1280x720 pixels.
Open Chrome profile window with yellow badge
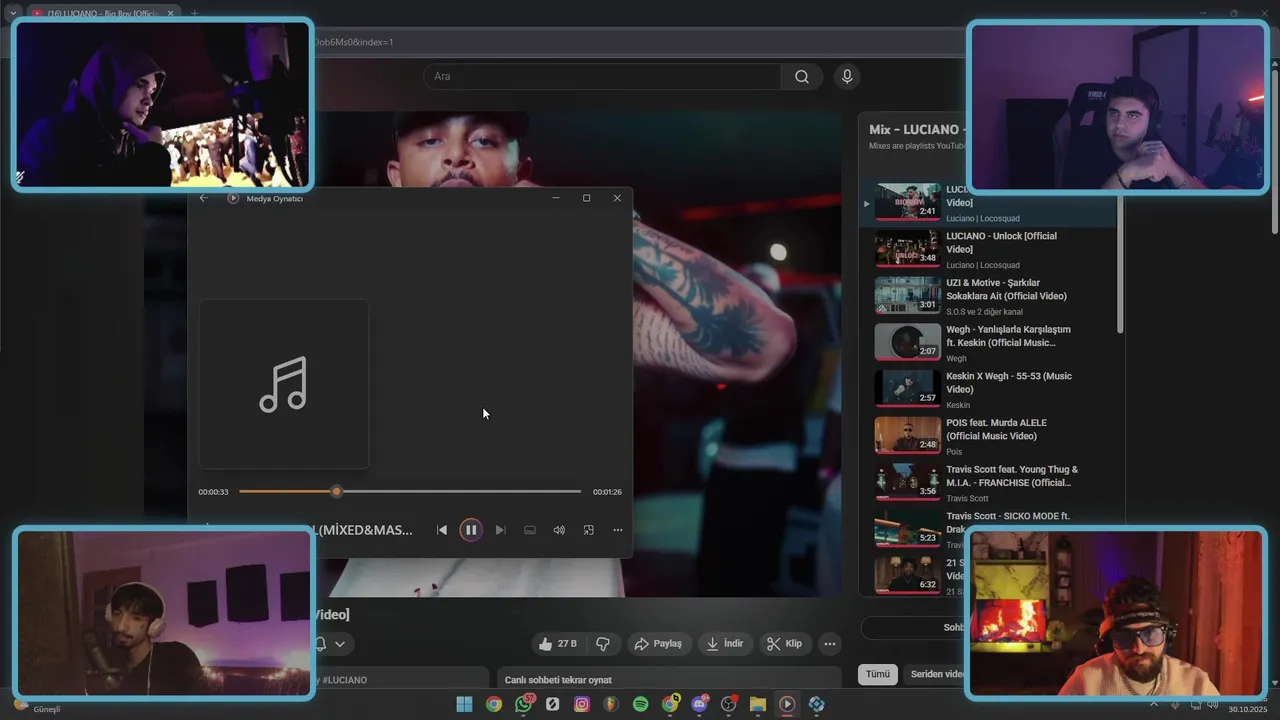pos(670,704)
